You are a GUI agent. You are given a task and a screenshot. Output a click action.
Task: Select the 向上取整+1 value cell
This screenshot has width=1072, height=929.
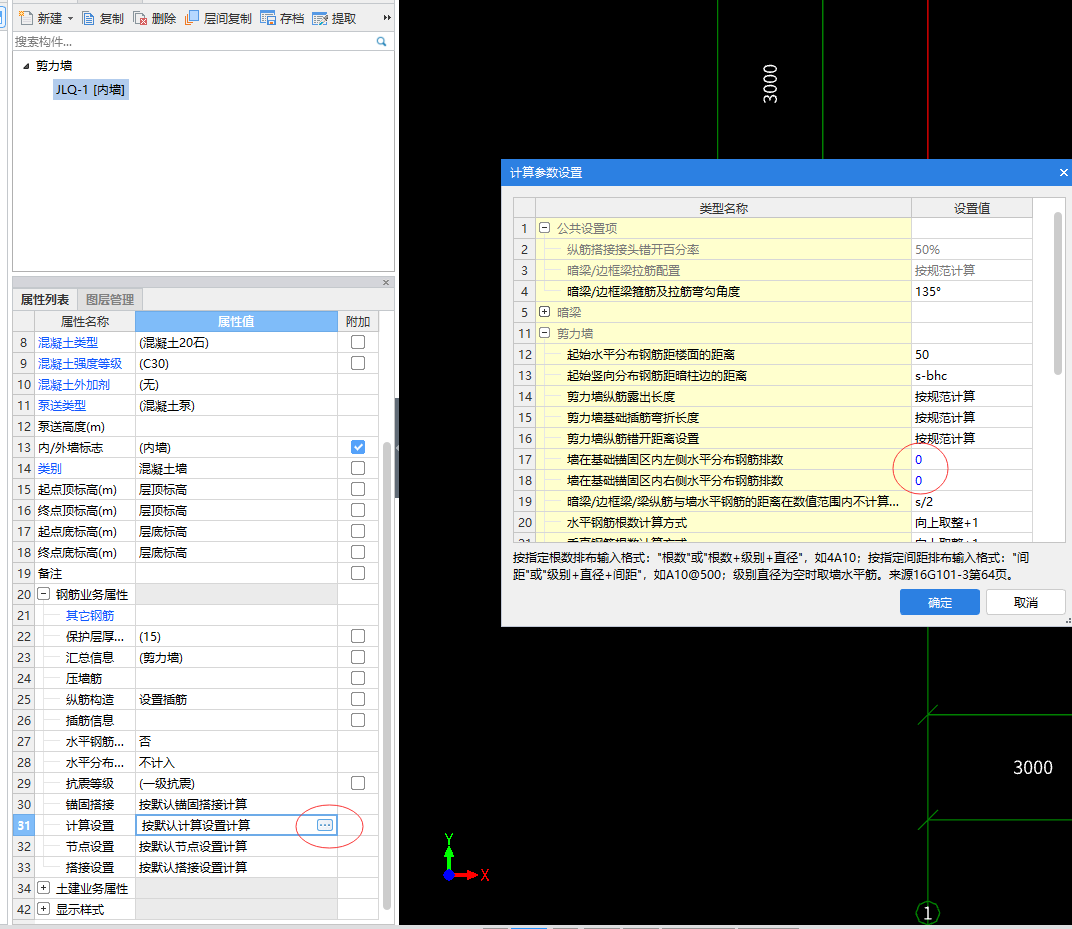[972, 522]
